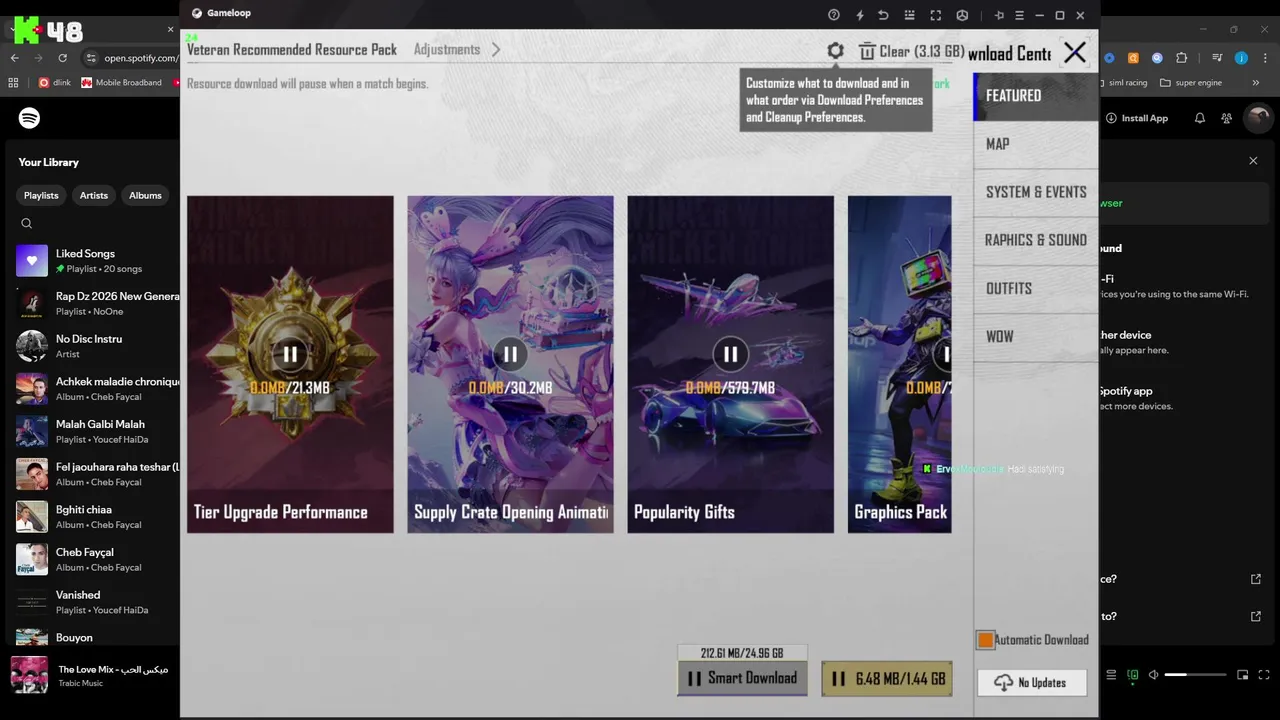Open Spotify connect-to-device icon
Viewport: 1280px width, 720px height.
(x=1132, y=675)
